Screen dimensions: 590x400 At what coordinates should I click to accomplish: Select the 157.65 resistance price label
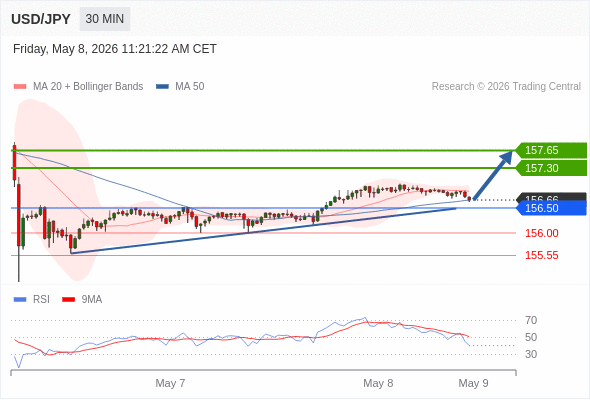click(x=551, y=150)
